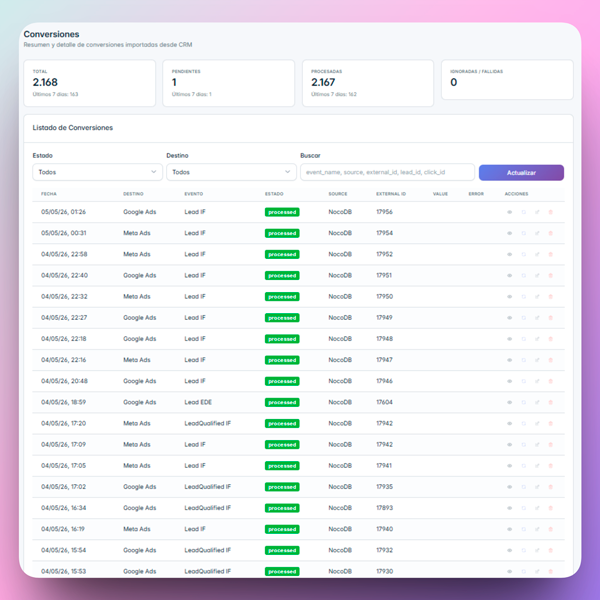The image size is (600, 600).
Task: Select the Procesadas card 2.167
Action: 368,83
